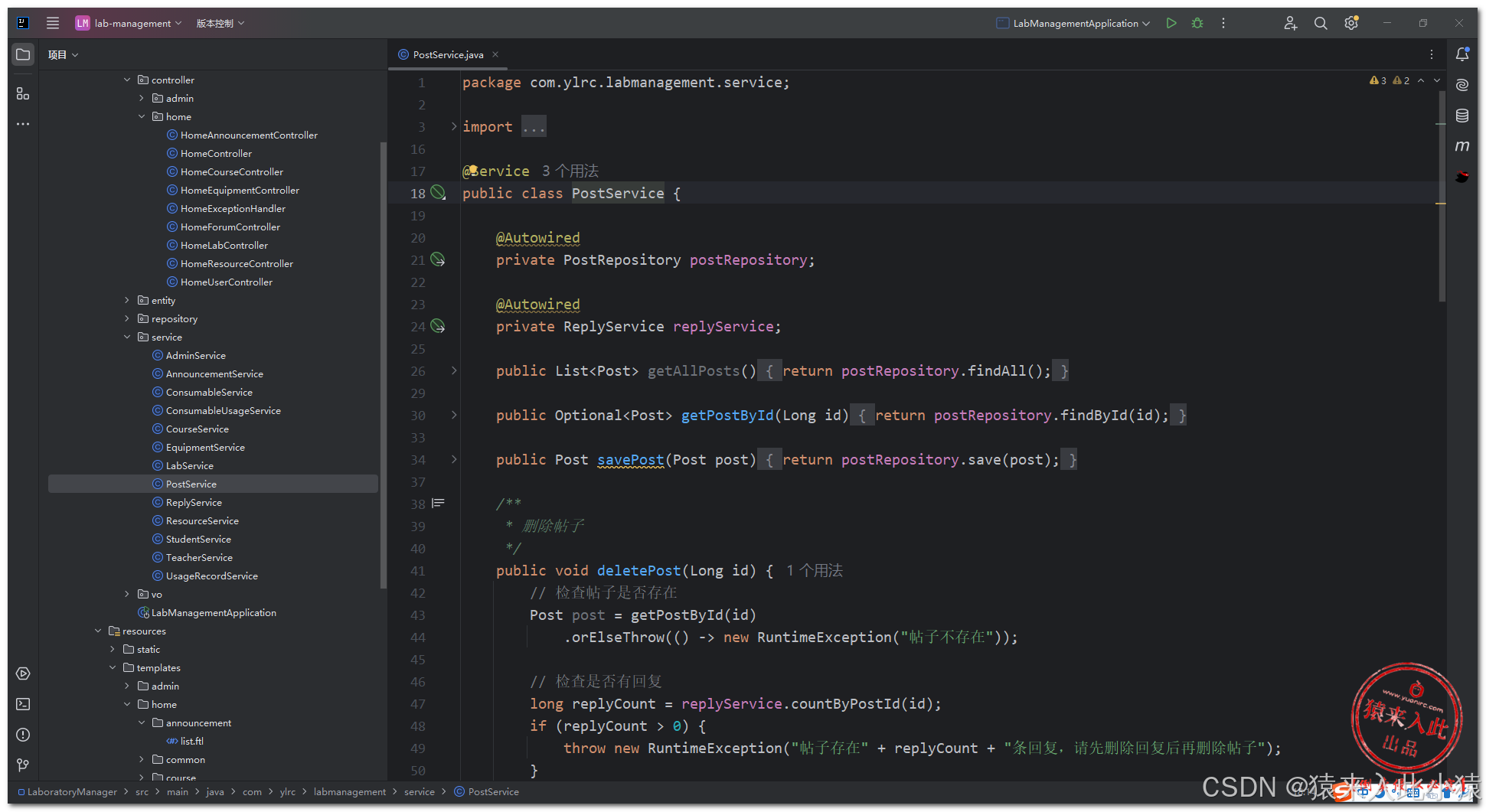Viewport: 1486px width, 812px height.
Task: Open LabManagementApplication run configuration dropdown
Action: pos(1073,23)
